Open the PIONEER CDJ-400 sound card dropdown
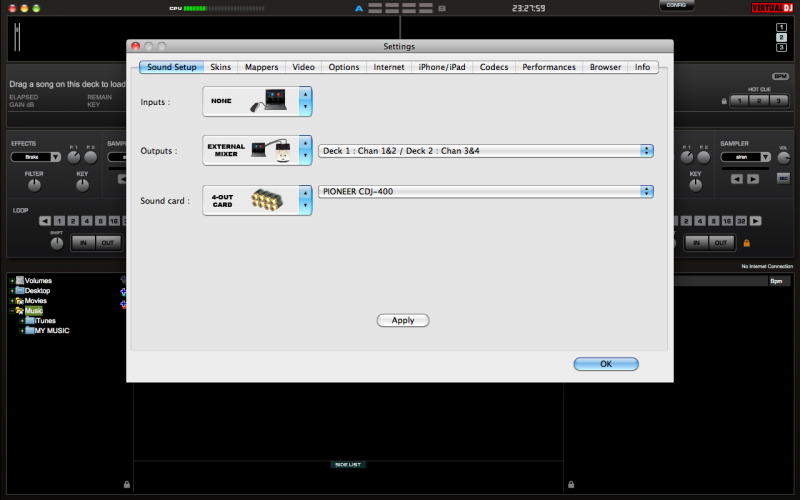 486,191
